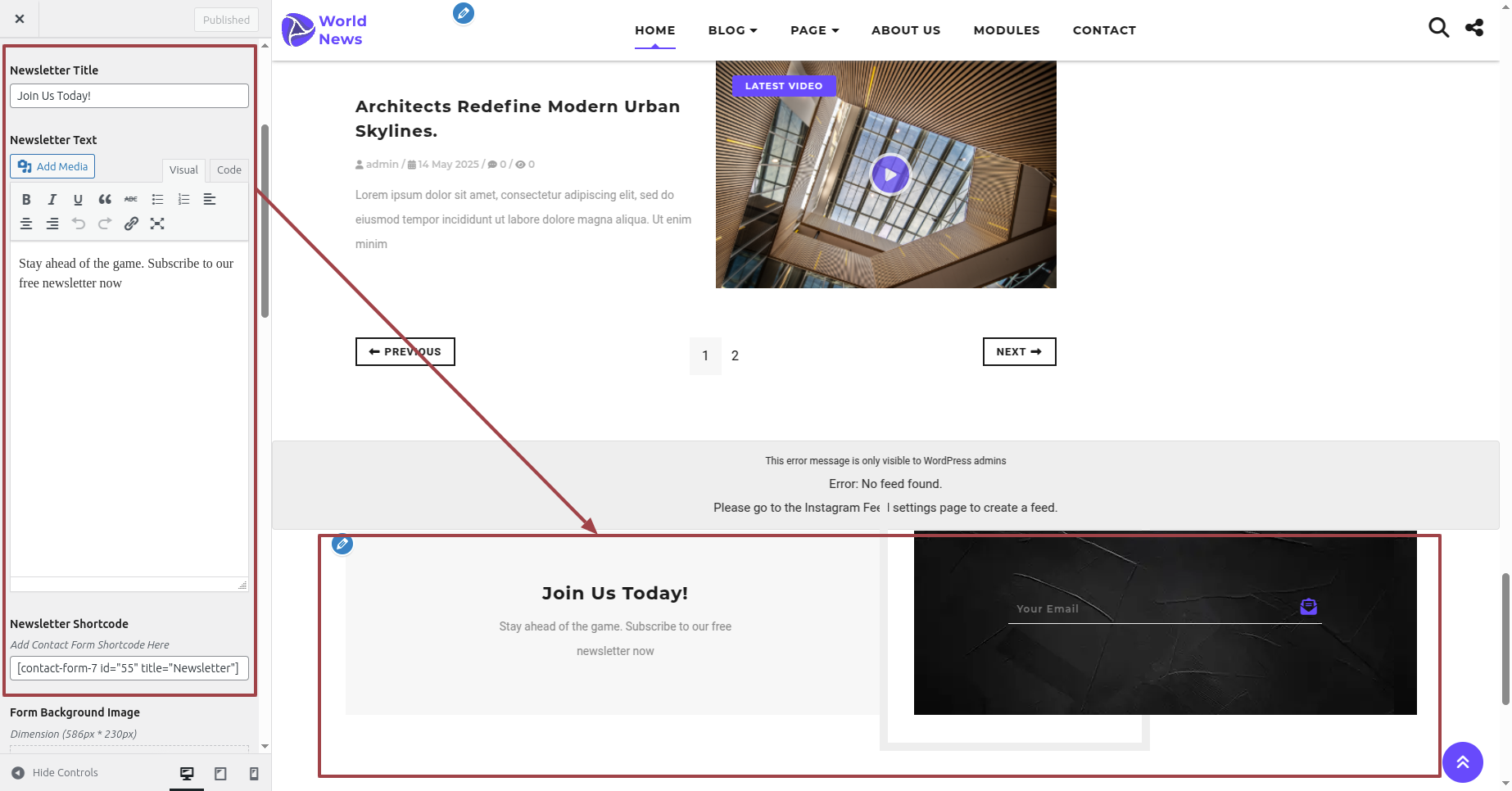This screenshot has height=791, width=1512.
Task: Toggle fullscreen editor mode
Action: tap(157, 224)
